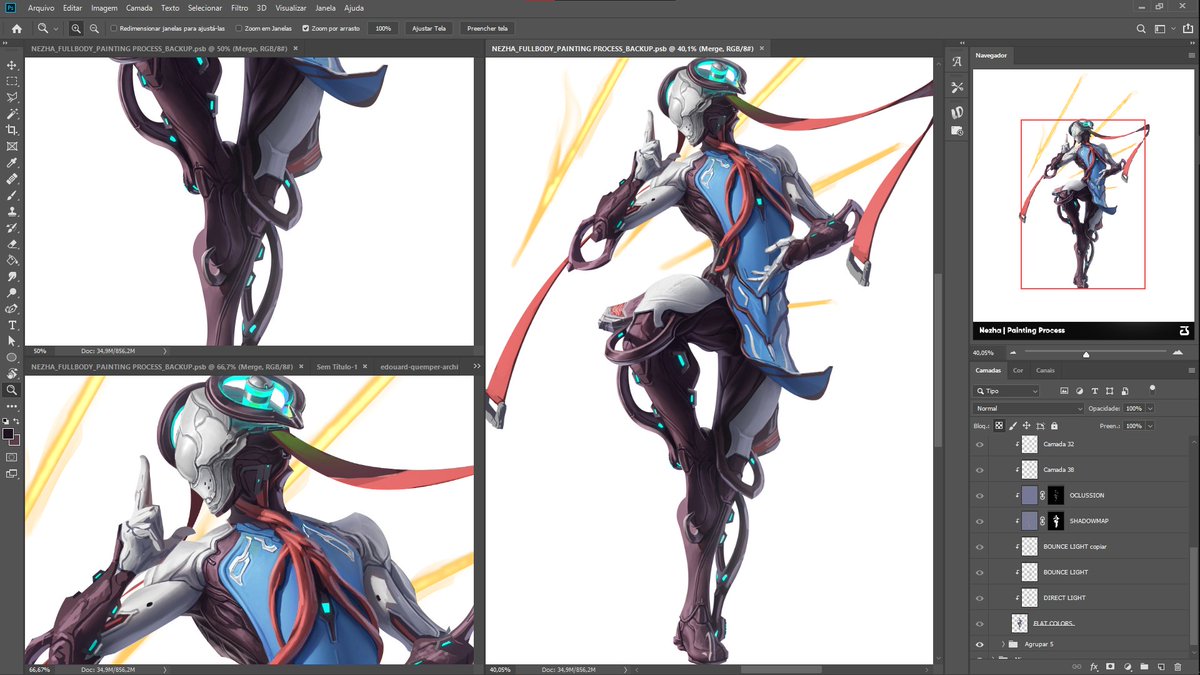Open the Arquivo menu
Viewport: 1200px width, 675px height.
(41, 8)
